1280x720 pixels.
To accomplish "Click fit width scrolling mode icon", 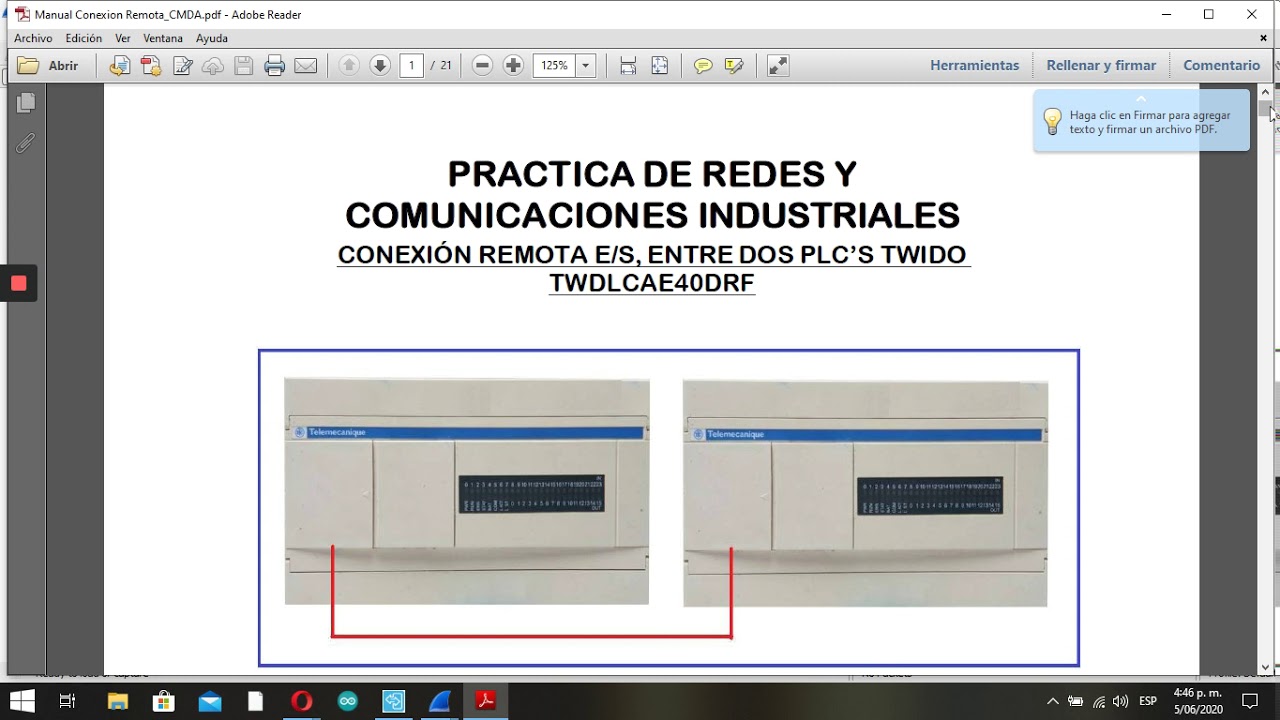I will [628, 66].
